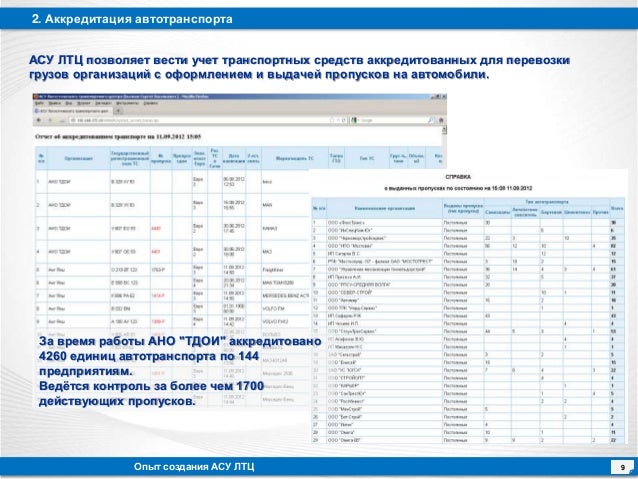
Task: Click the slide title Аккредитация автотранспорта
Action: coord(133,19)
